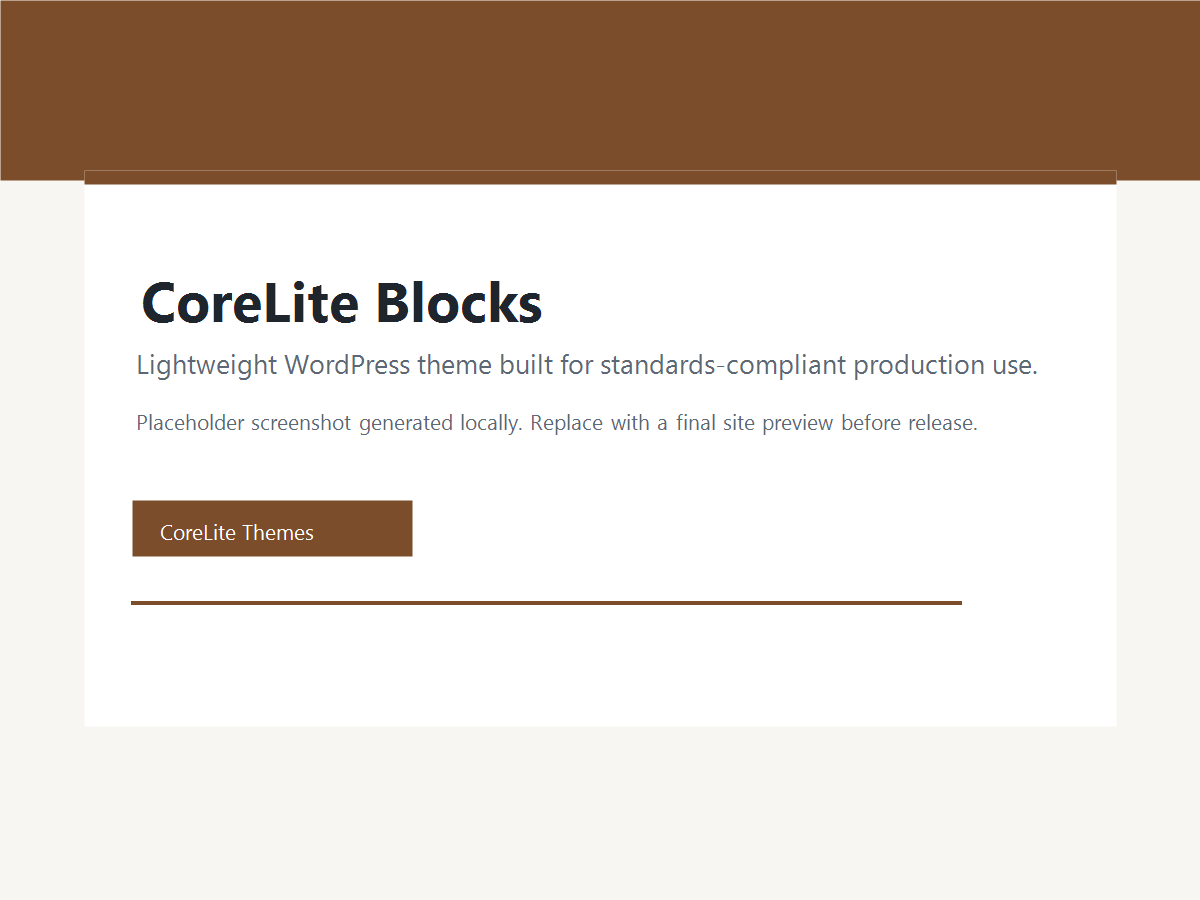Click the word Lightweight in the subtitle

[x=207, y=365]
